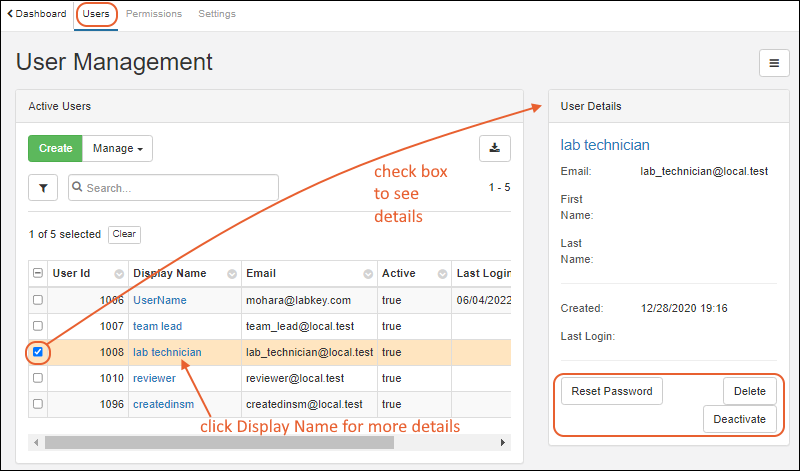The image size is (800, 471).
Task: Select the checkbox for reviewer row
Action: pos(38,378)
